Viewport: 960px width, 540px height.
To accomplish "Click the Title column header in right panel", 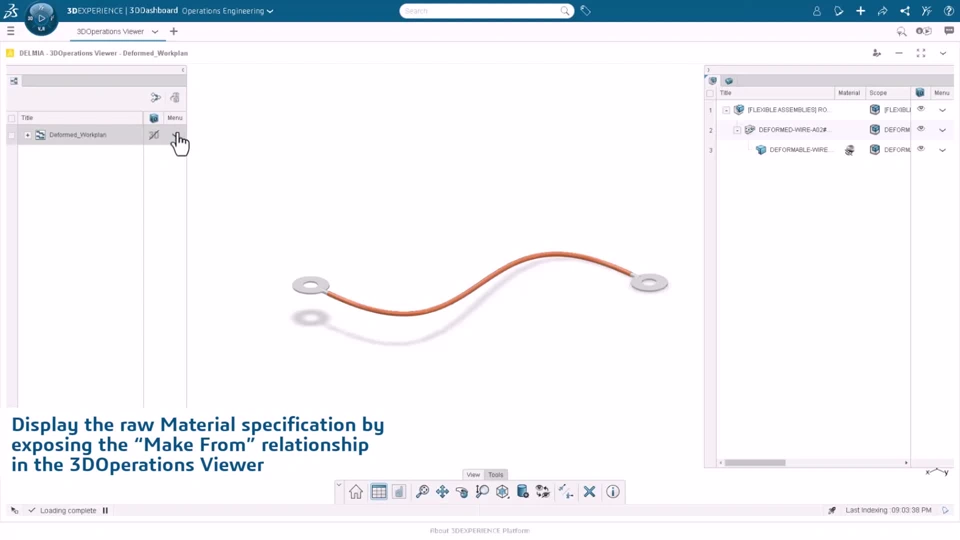I will tap(775, 93).
